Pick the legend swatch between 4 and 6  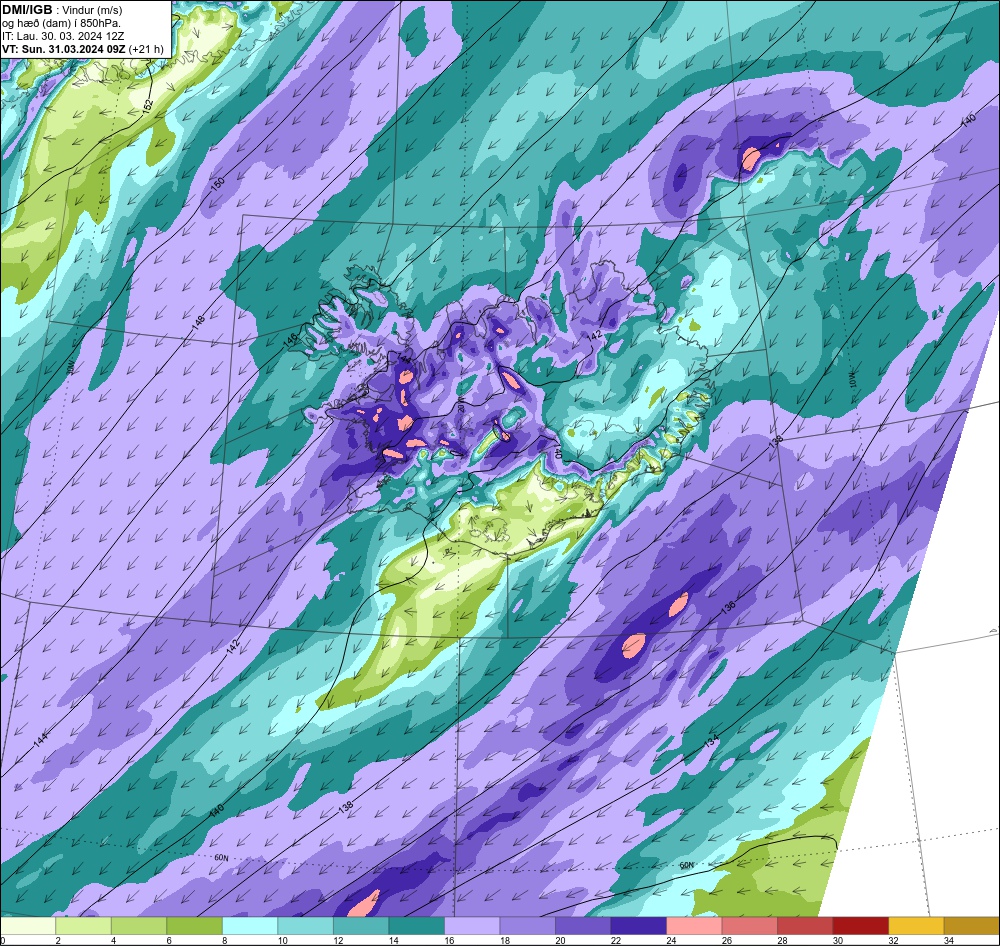(139, 926)
